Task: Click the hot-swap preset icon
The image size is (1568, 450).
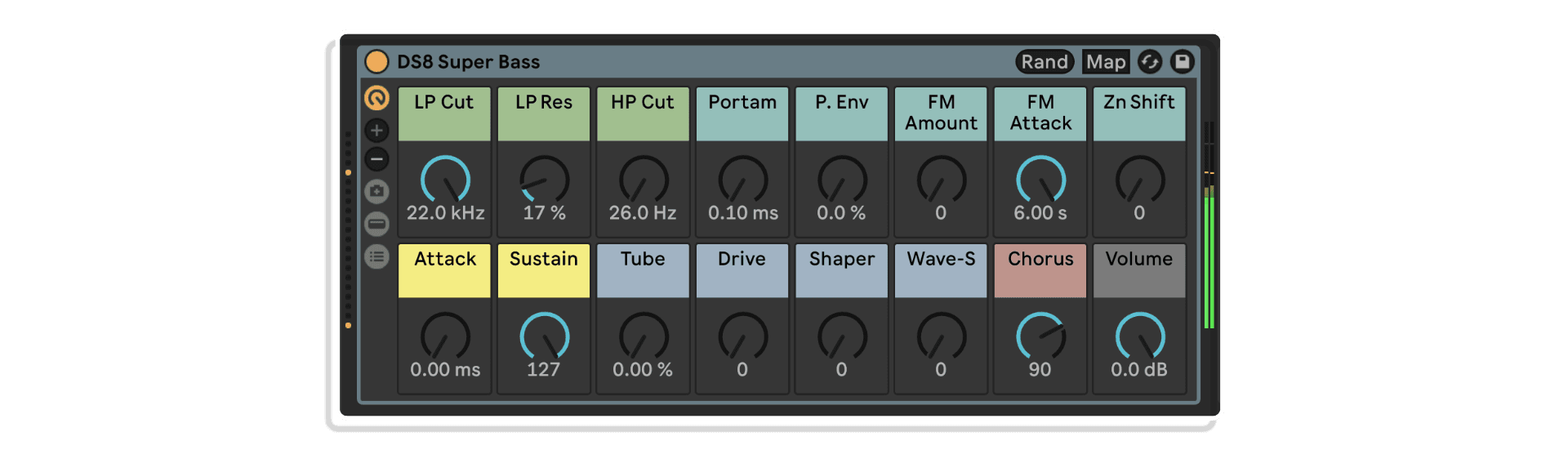Action: click(1150, 62)
